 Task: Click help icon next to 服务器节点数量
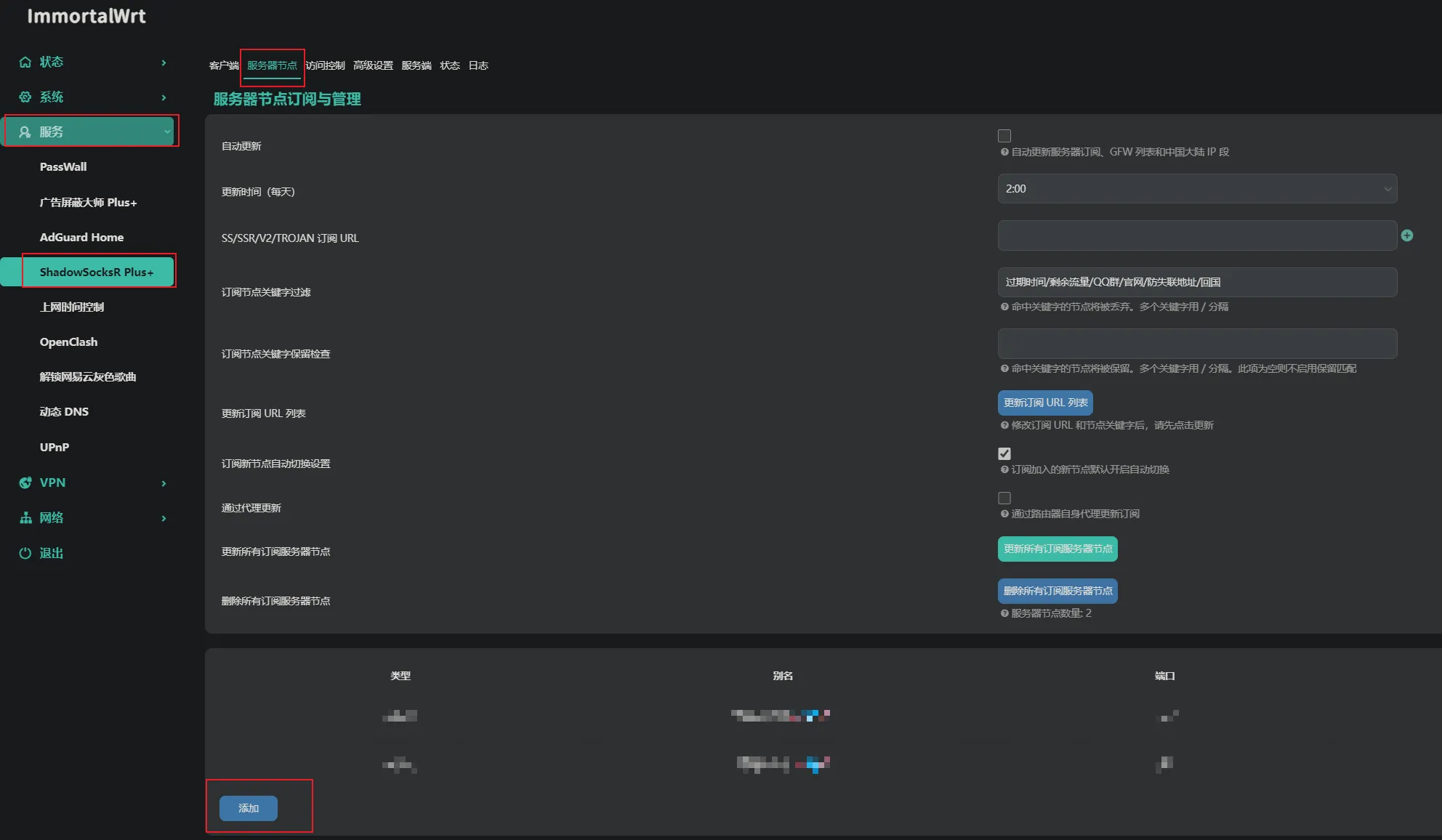point(1004,613)
